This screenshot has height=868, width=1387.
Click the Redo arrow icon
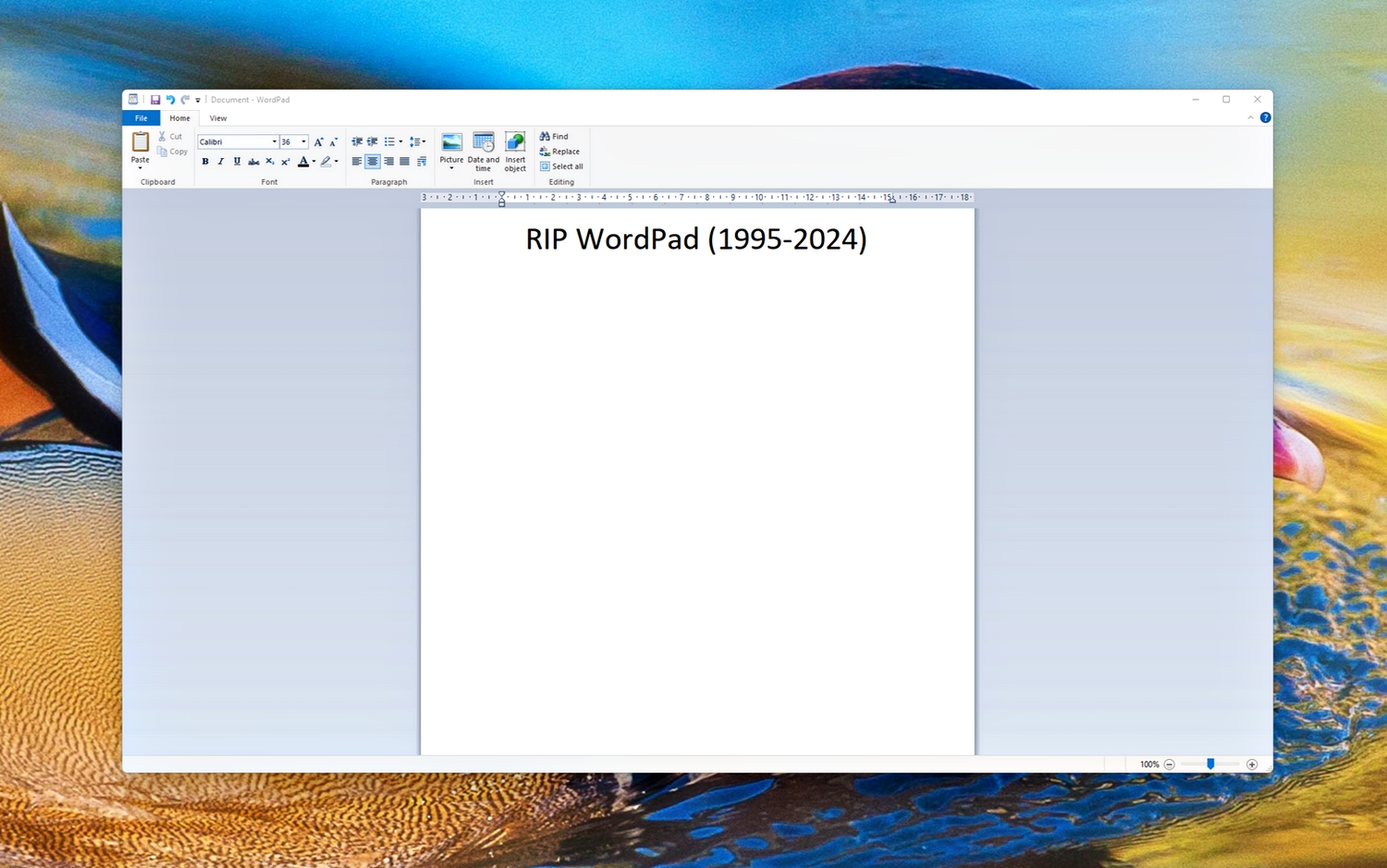point(185,100)
